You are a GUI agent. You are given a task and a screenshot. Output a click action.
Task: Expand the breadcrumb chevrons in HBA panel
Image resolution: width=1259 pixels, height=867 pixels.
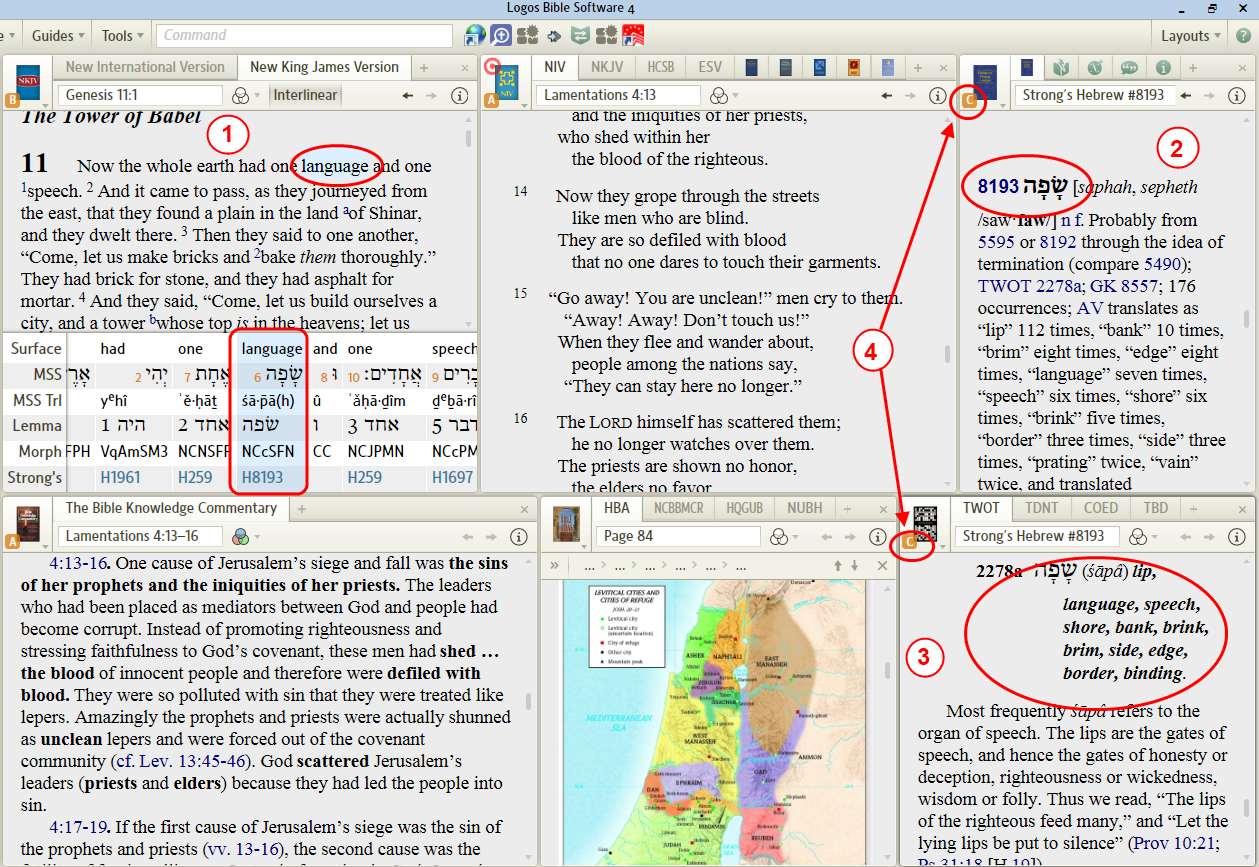tap(555, 565)
